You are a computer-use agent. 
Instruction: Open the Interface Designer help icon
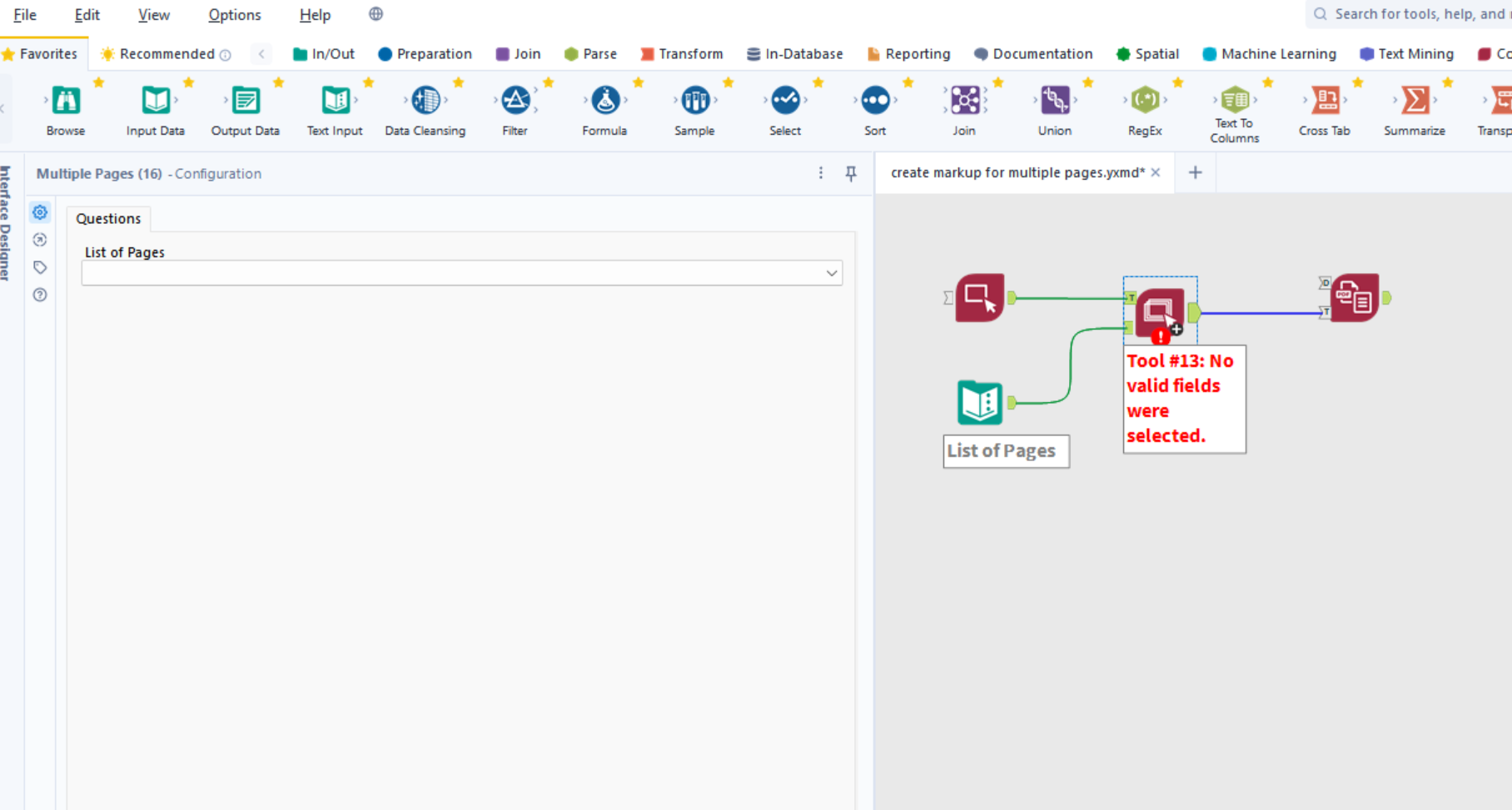click(x=39, y=295)
